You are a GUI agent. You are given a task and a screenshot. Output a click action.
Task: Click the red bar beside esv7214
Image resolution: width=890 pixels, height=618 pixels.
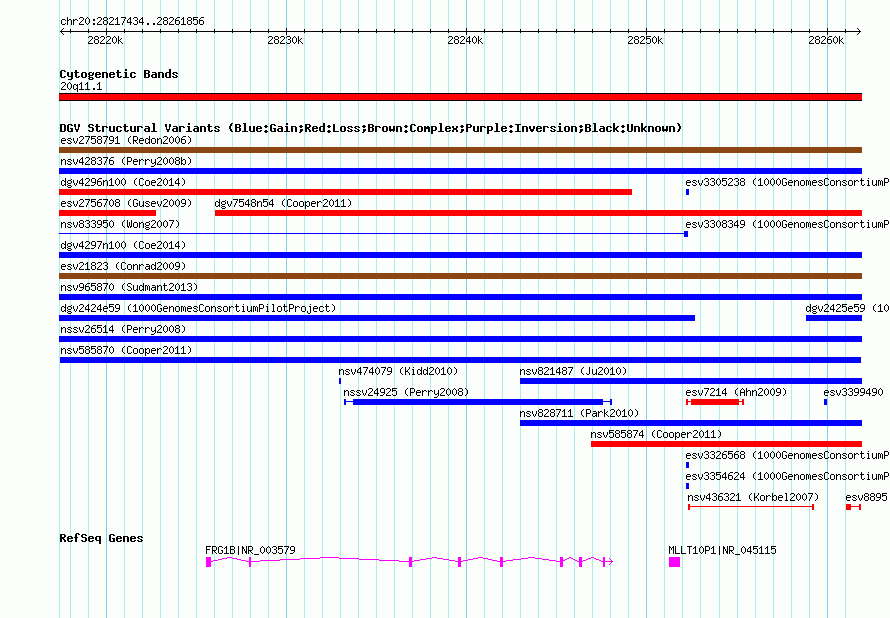pos(715,402)
